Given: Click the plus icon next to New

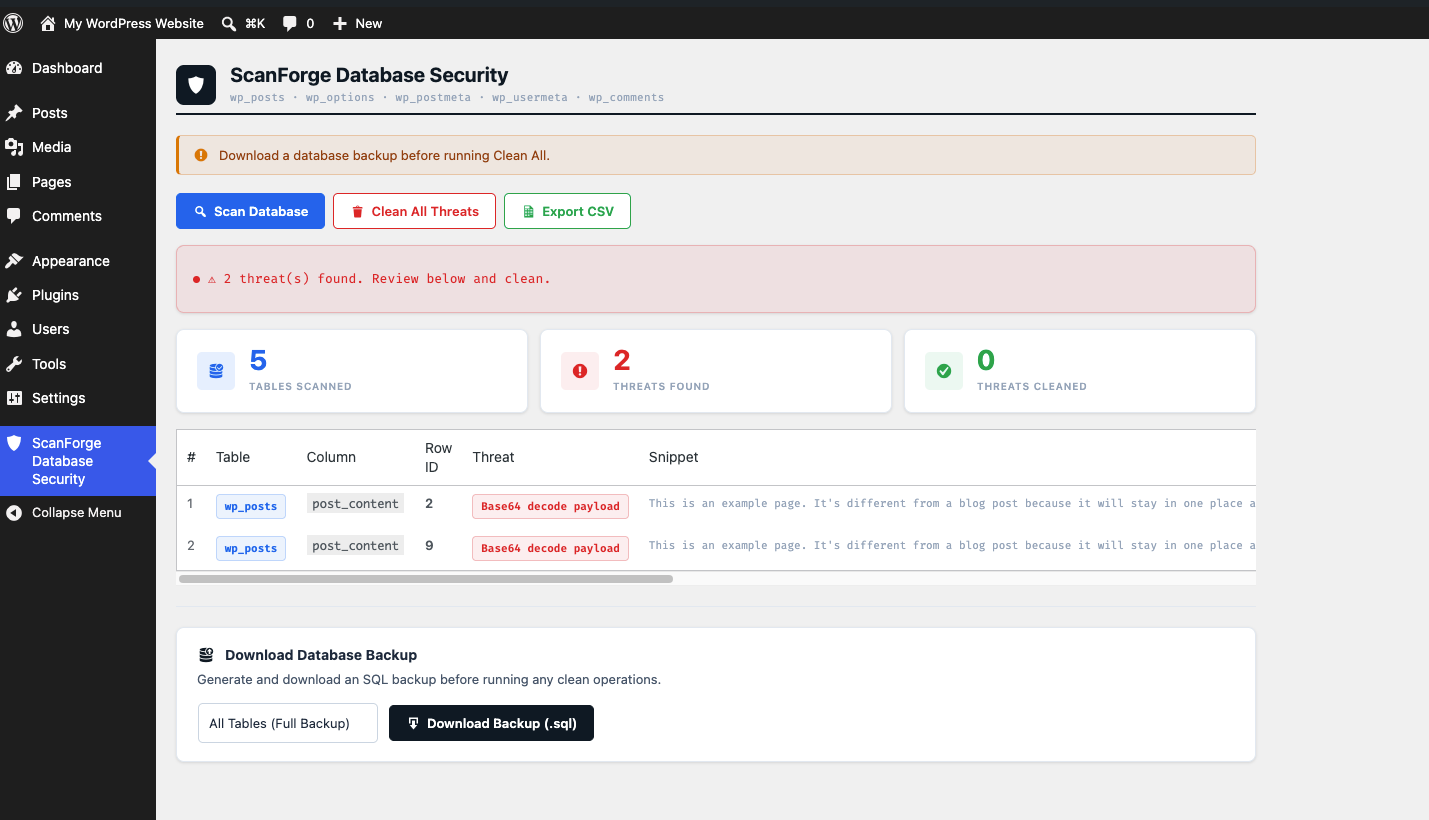Looking at the screenshot, I should (x=340, y=23).
